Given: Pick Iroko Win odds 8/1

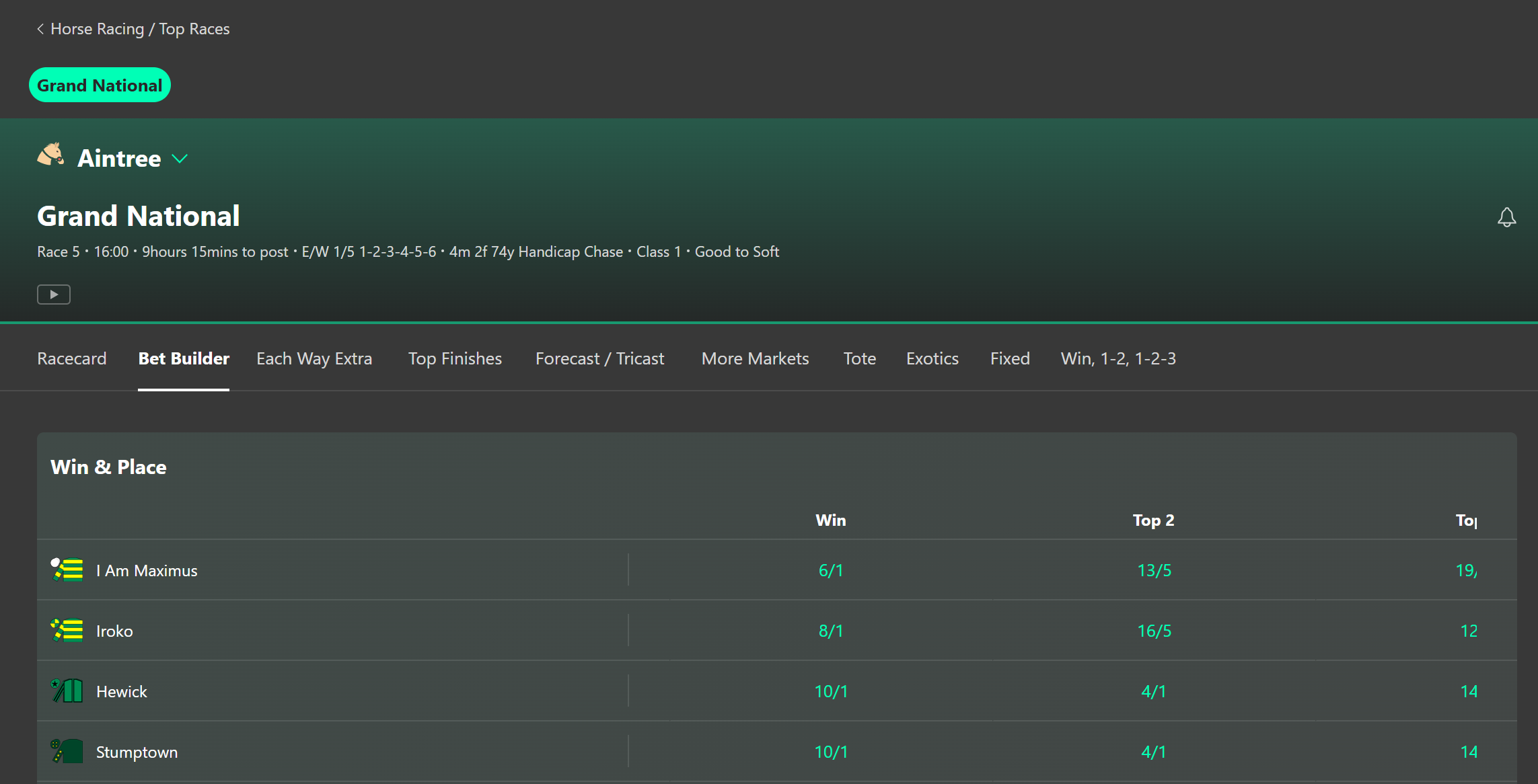Looking at the screenshot, I should click(x=831, y=631).
